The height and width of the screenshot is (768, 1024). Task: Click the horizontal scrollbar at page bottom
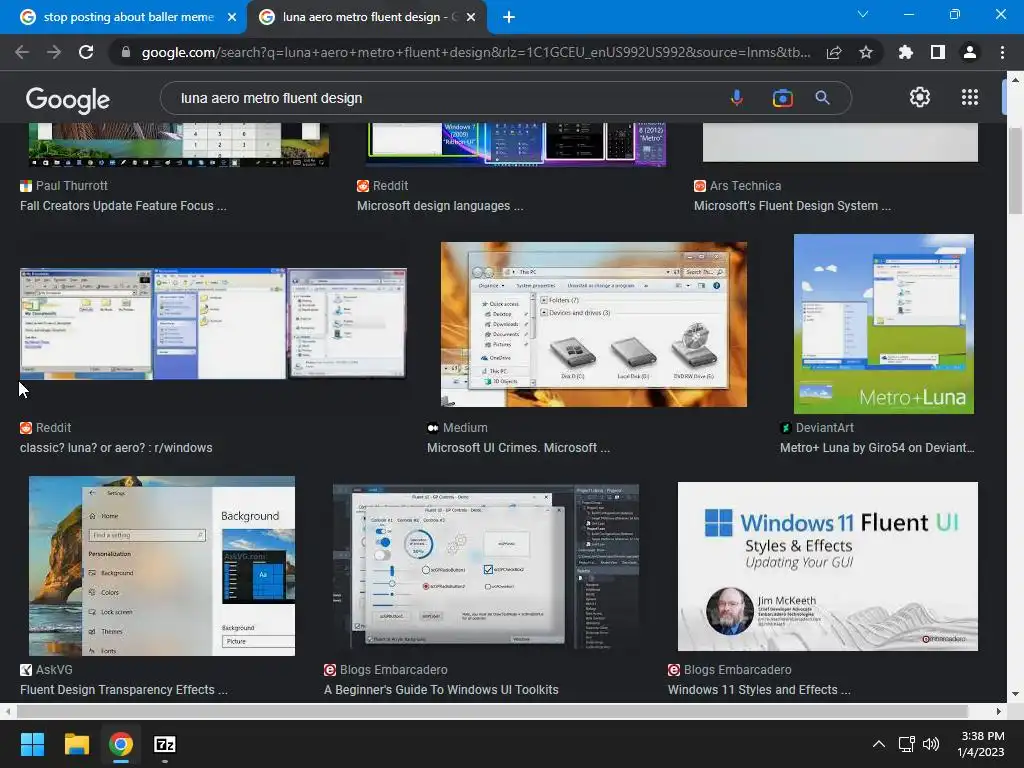[492, 711]
